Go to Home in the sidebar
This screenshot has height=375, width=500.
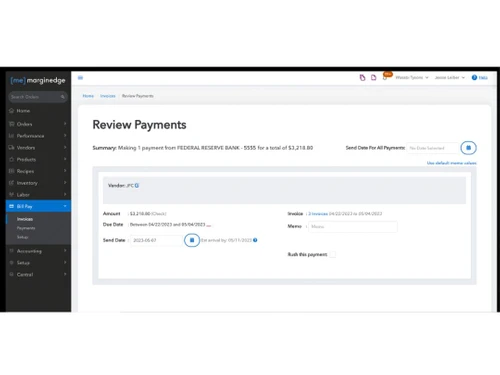pos(23,111)
